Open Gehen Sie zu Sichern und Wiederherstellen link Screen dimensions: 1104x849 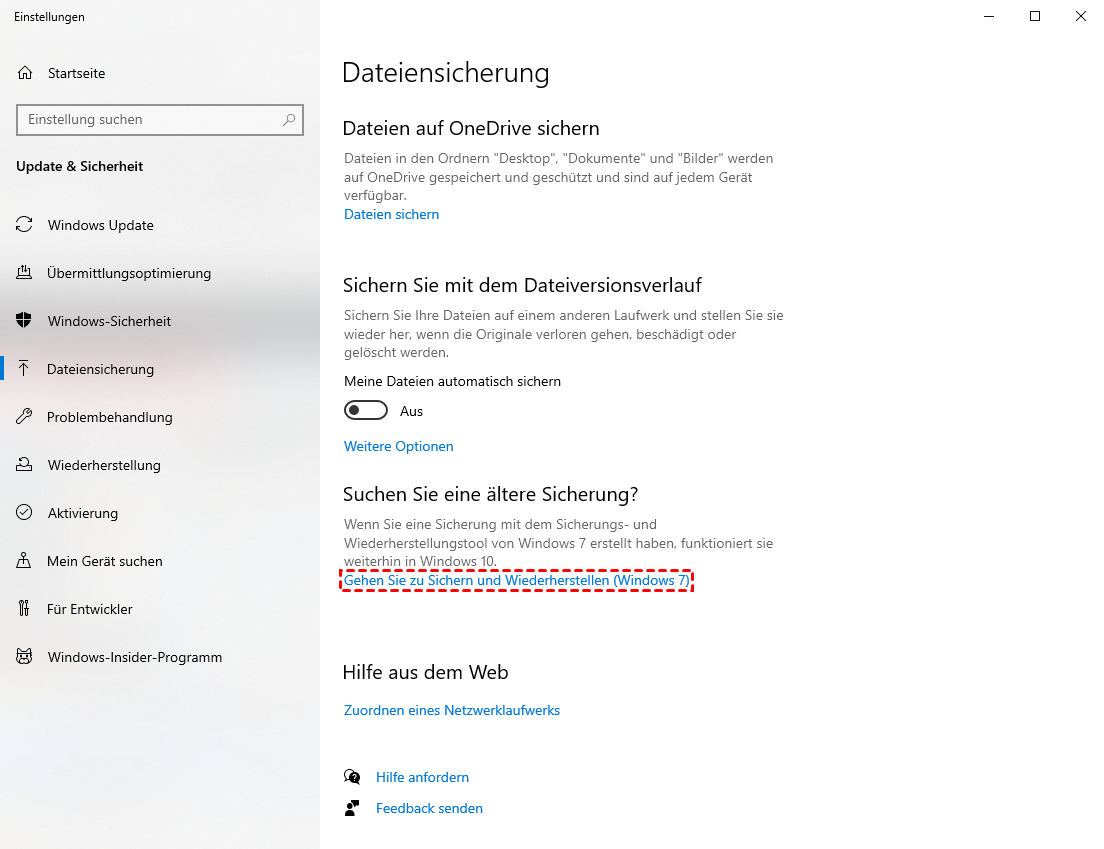pos(516,580)
